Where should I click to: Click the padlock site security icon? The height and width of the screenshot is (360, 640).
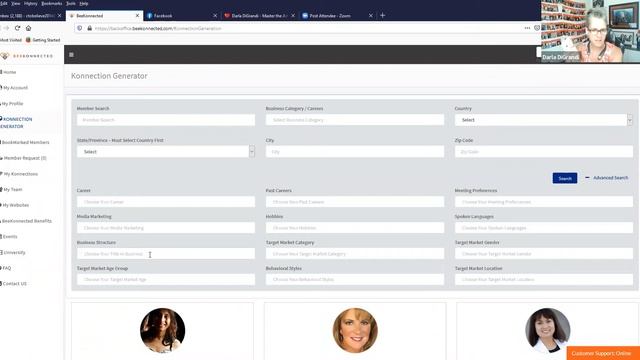[90, 28]
